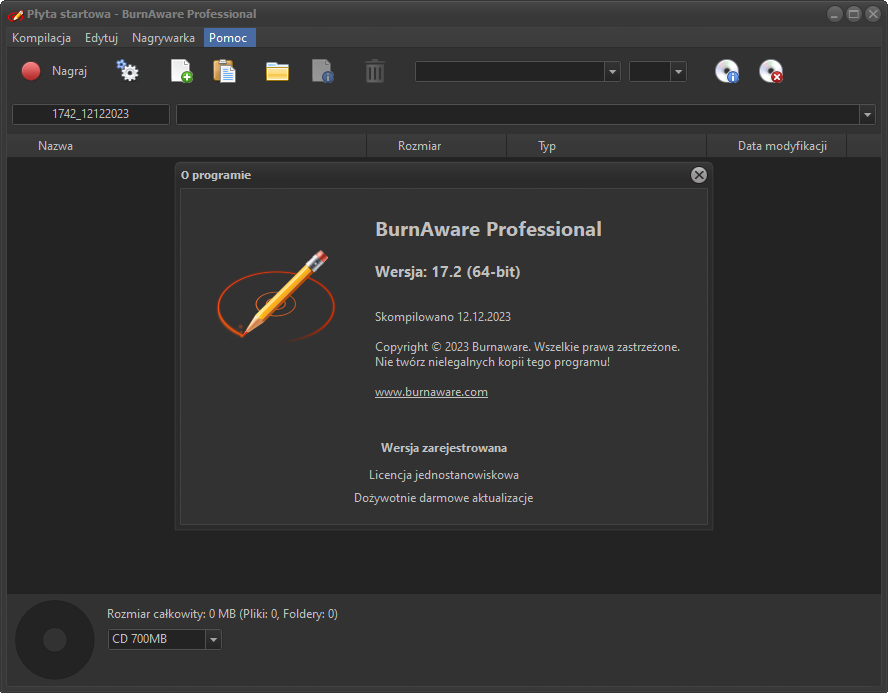Click the BurnAware Professional heading
This screenshot has width=888, height=693.
pos(488,229)
